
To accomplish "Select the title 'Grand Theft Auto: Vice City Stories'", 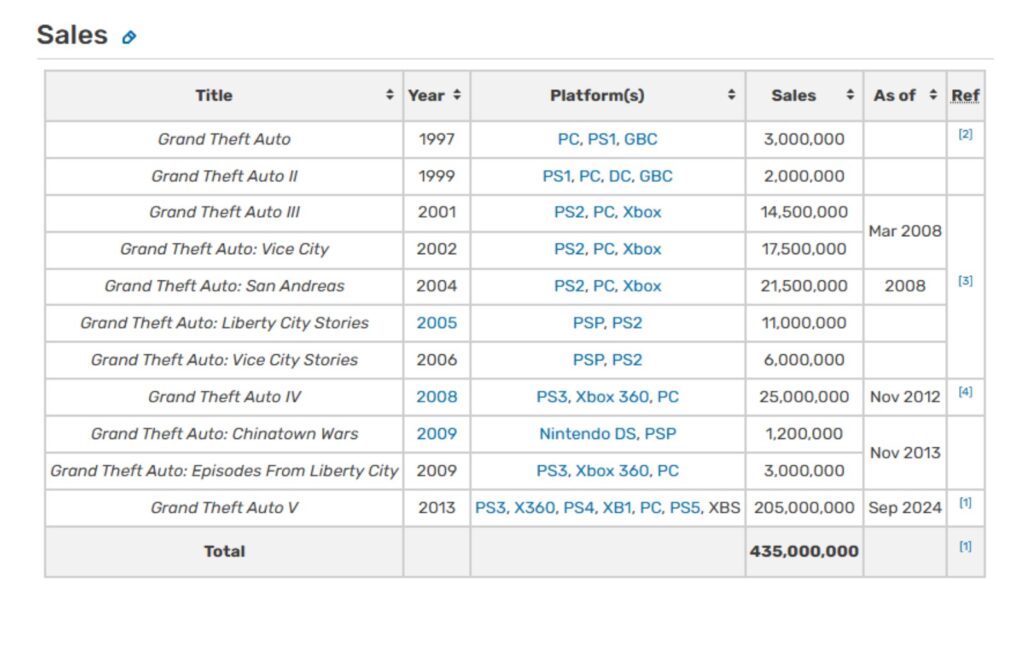I will click(x=224, y=360).
